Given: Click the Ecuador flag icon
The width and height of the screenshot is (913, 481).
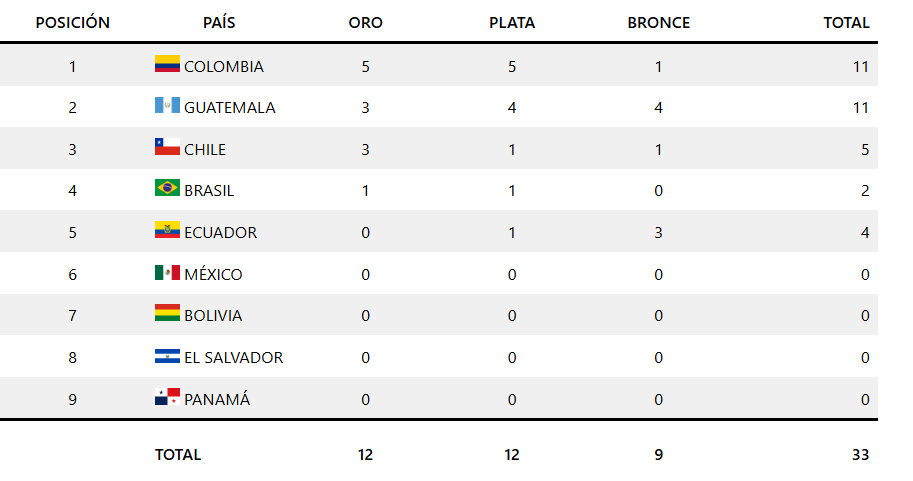Looking at the screenshot, I should coord(167,231).
